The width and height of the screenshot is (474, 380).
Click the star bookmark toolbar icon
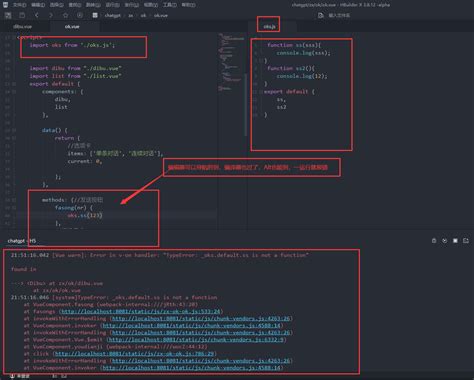tap(65, 15)
